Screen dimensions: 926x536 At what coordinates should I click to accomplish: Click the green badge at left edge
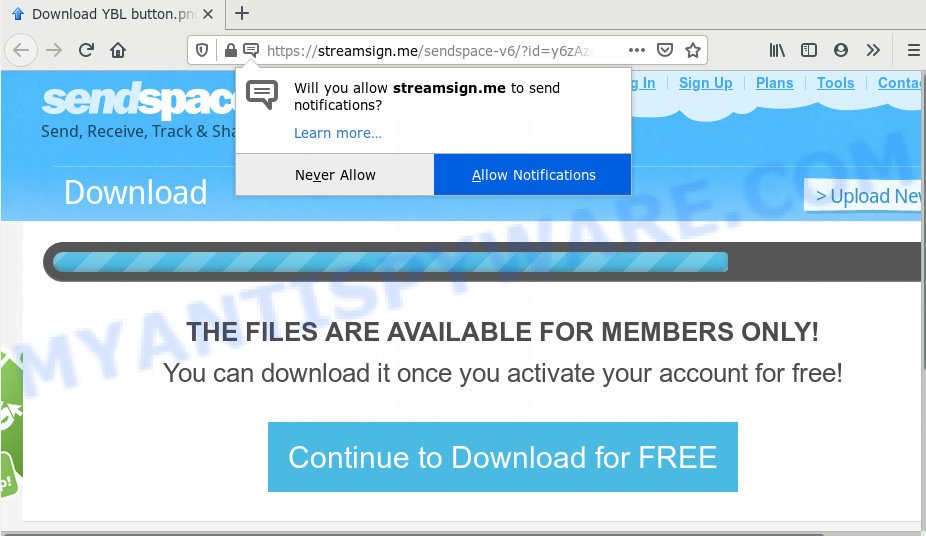click(11, 425)
